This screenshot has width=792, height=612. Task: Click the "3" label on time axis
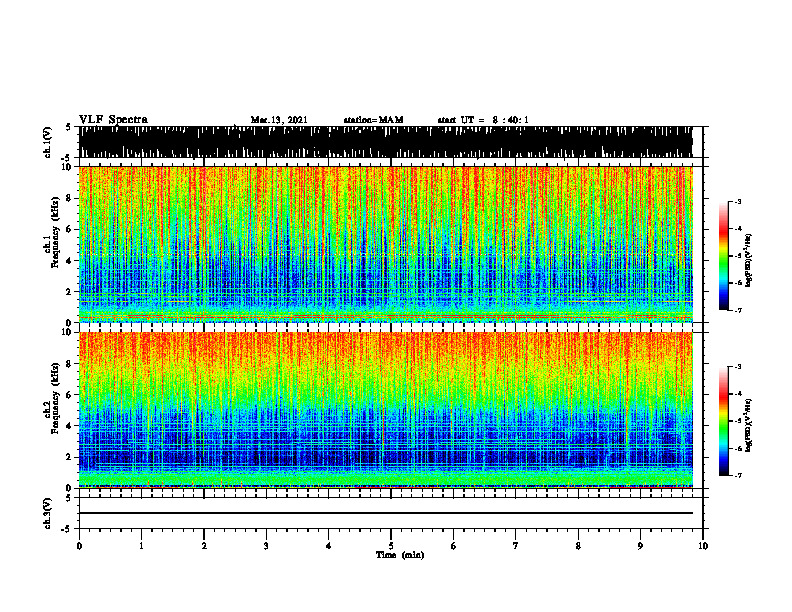(x=266, y=546)
